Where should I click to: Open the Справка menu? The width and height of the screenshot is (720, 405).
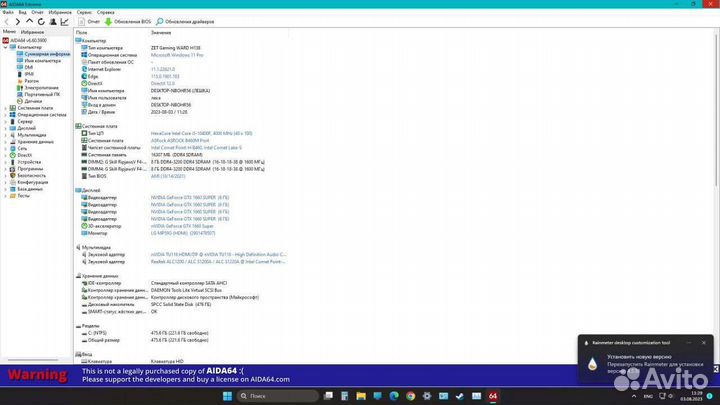click(106, 12)
